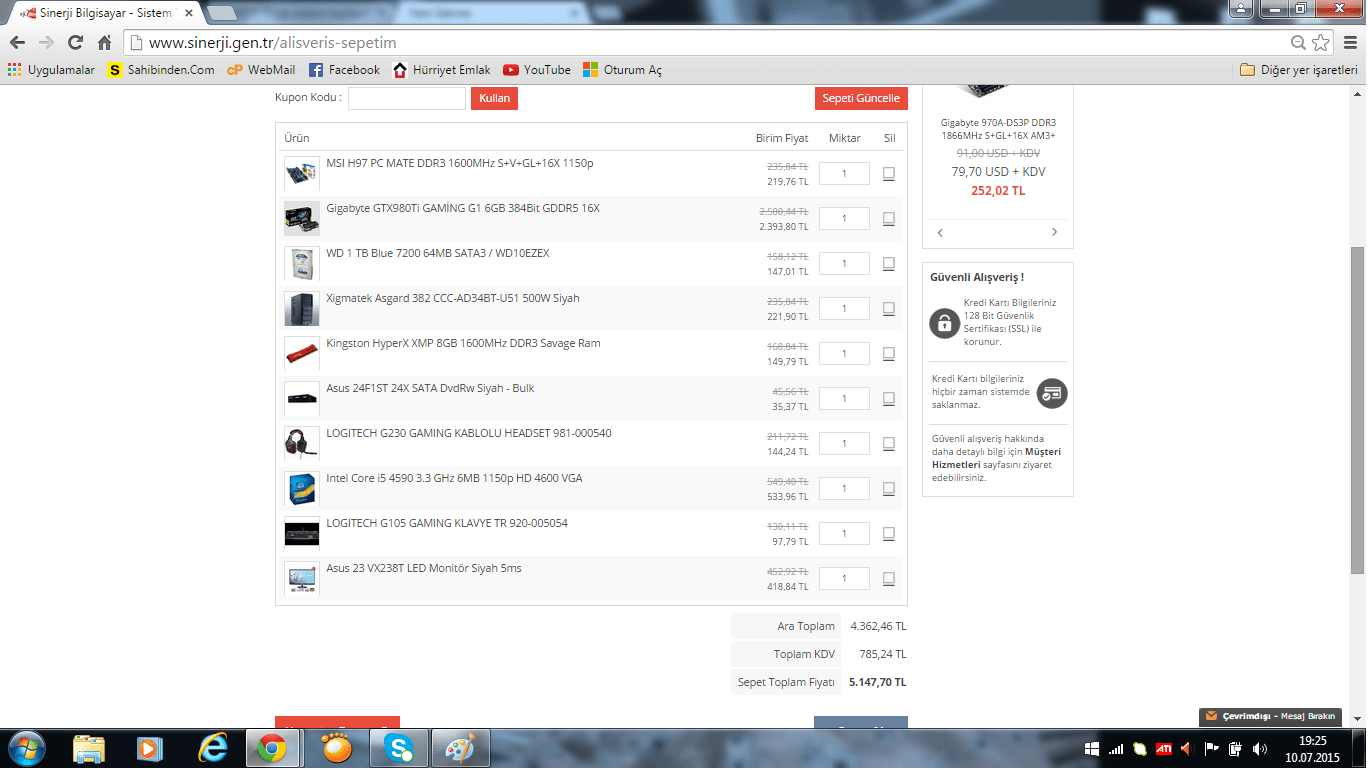The height and width of the screenshot is (770, 1368).
Task: Tick the Sil checkbox for Gigabyte GTX980Ti
Action: click(888, 218)
